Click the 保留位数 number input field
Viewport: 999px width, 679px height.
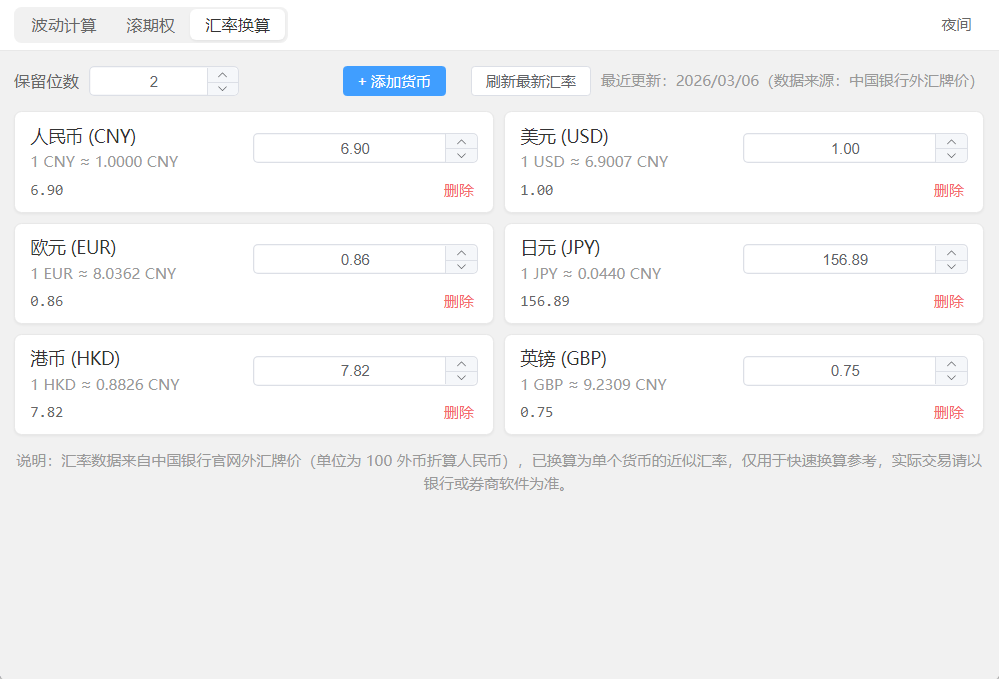150,81
